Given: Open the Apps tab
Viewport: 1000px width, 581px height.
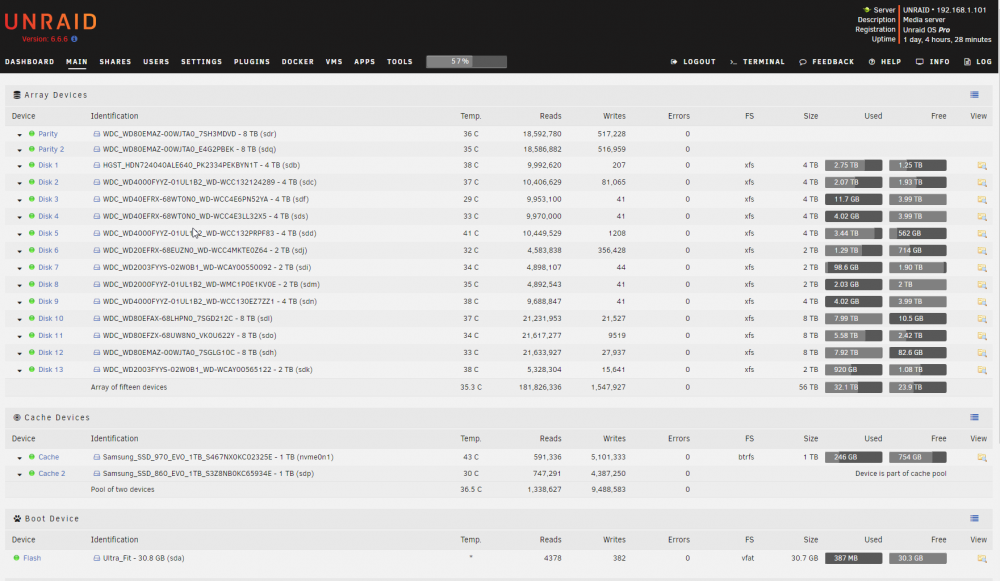Looking at the screenshot, I should pyautogui.click(x=365, y=62).
